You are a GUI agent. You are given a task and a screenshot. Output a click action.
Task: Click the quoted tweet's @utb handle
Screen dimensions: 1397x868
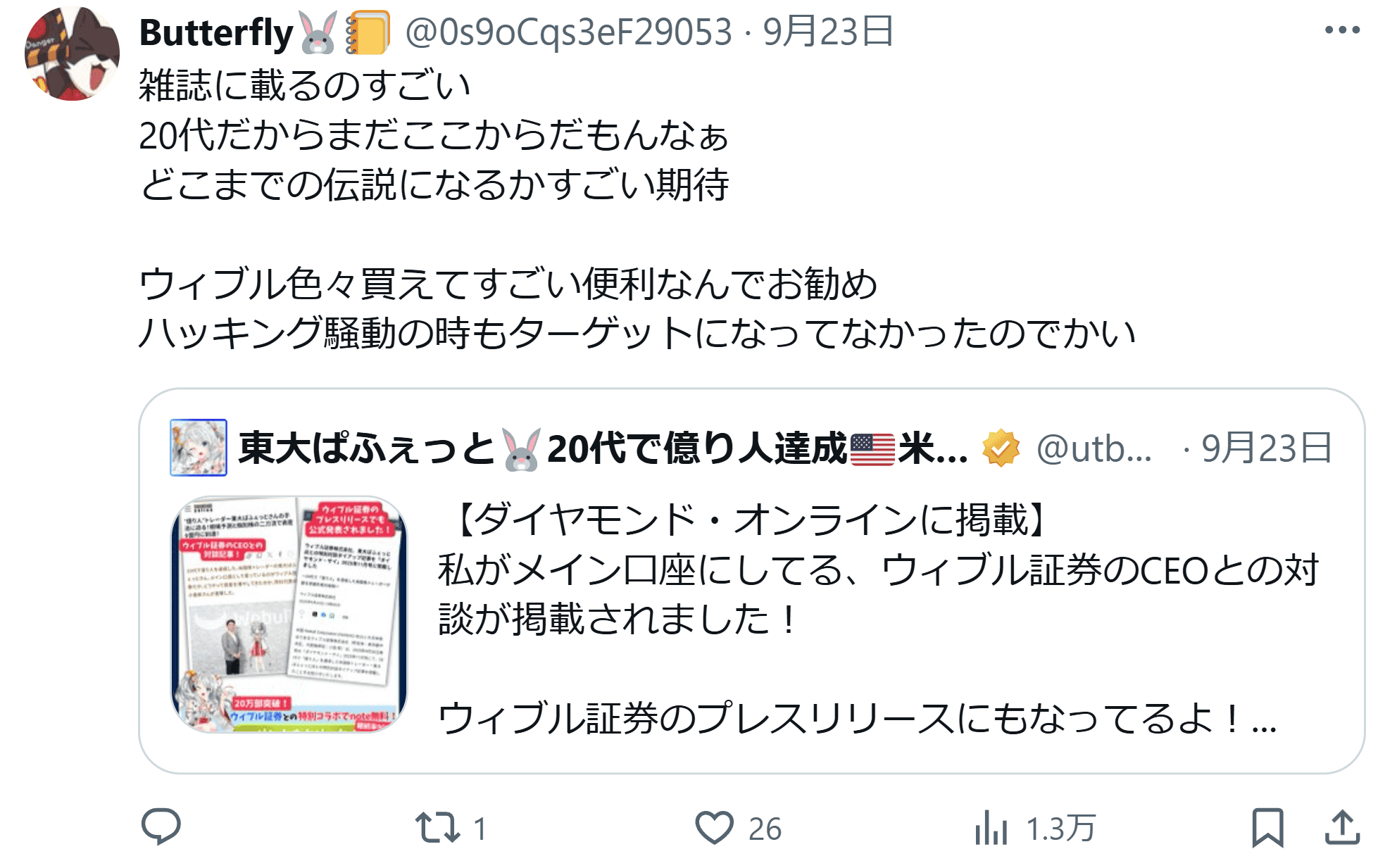coord(1094,448)
